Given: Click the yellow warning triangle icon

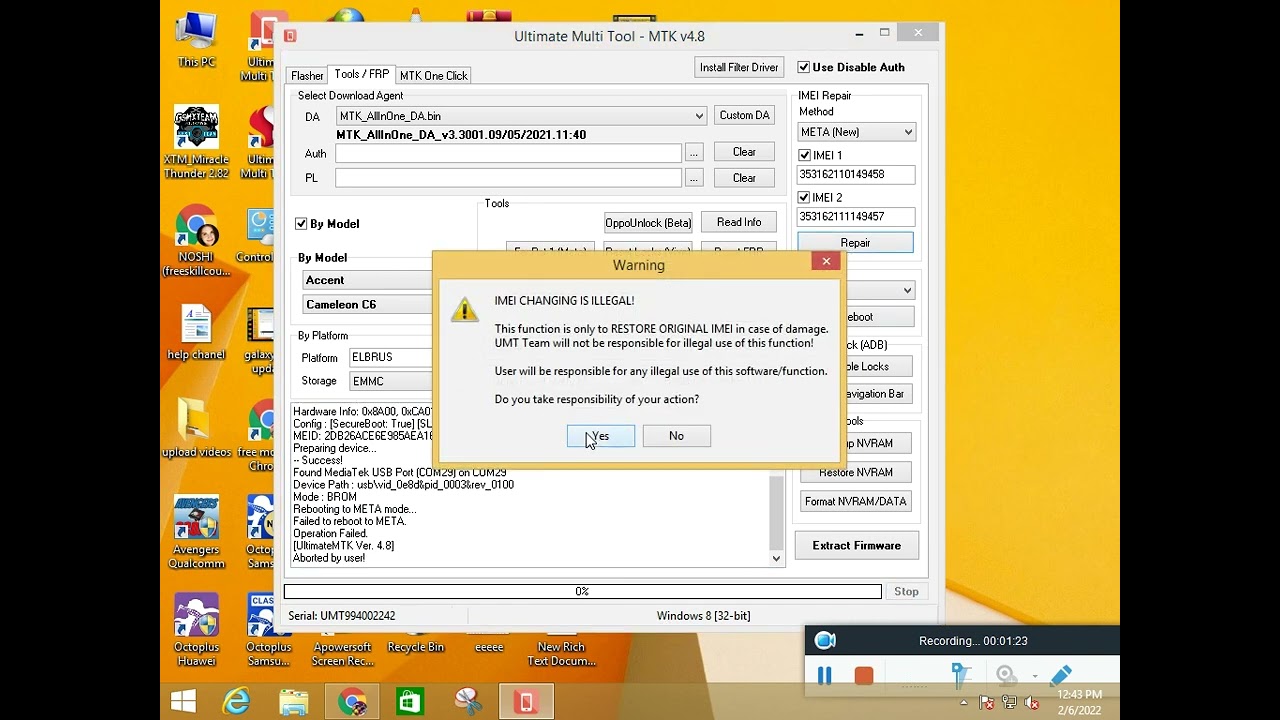Looking at the screenshot, I should point(464,310).
